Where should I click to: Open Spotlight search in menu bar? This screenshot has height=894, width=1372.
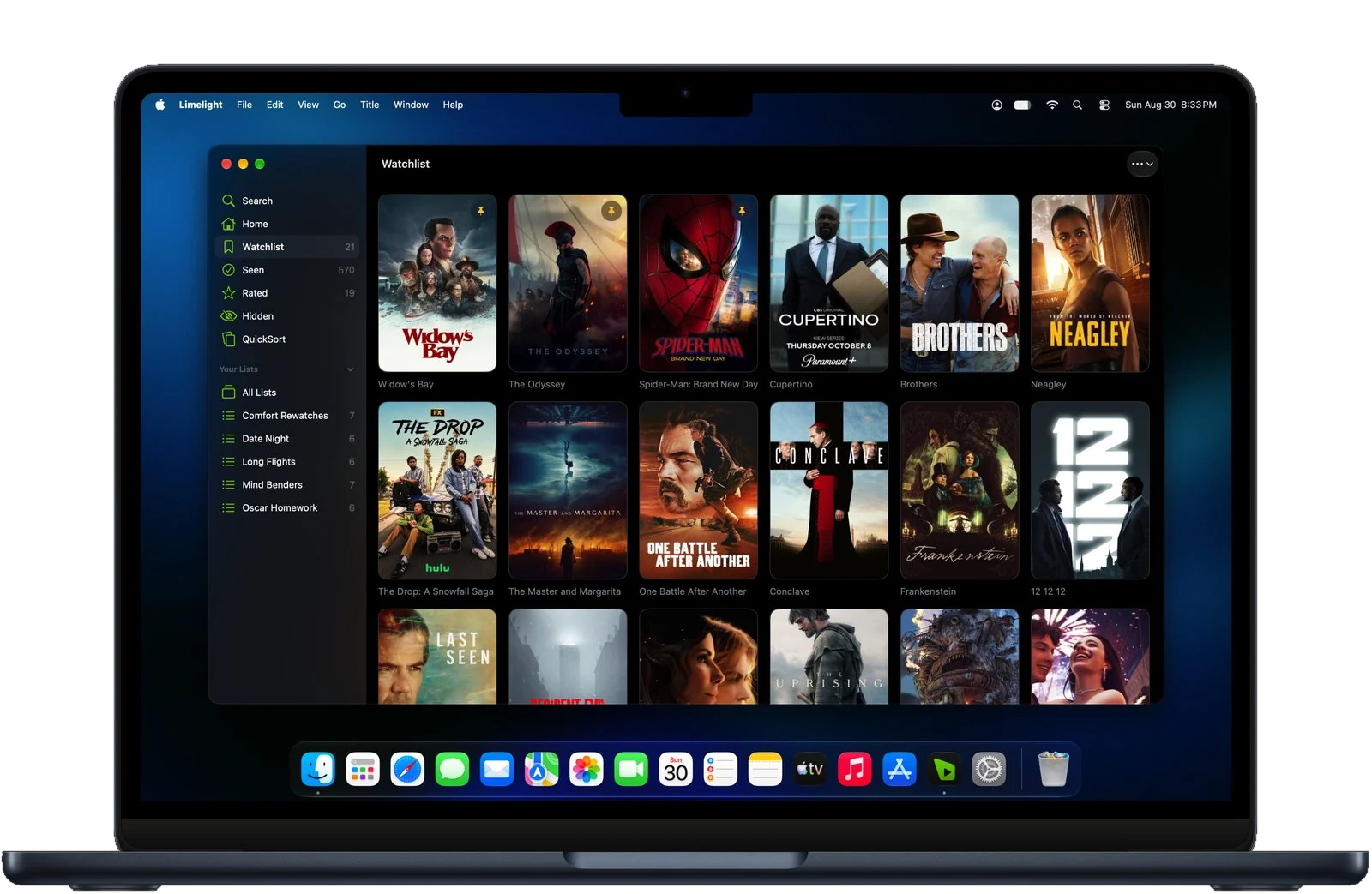coord(1078,105)
